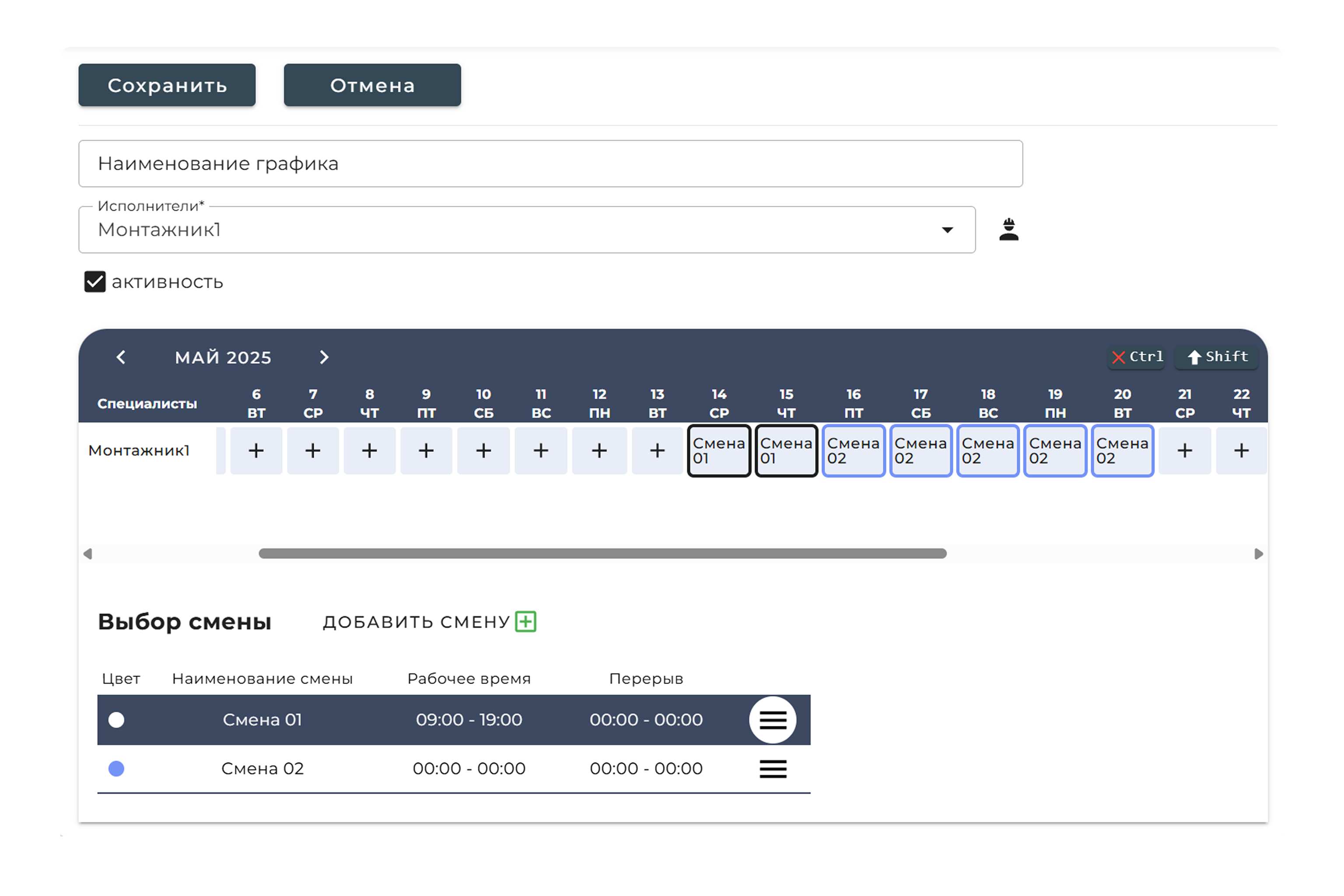Click the green add shift plus icon
The width and height of the screenshot is (1344, 896).
point(525,621)
